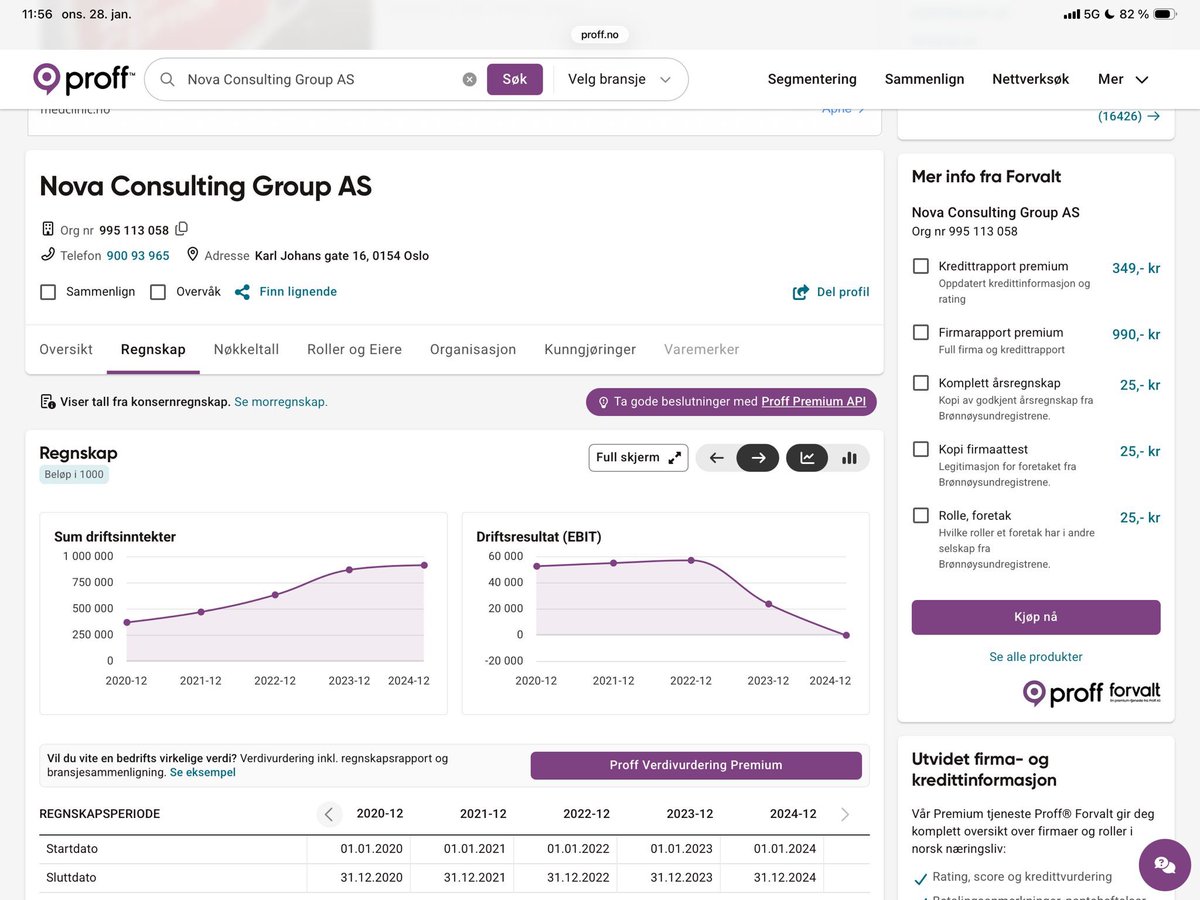Switch to the Varemerker tab
The width and height of the screenshot is (1200, 900).
click(x=701, y=349)
